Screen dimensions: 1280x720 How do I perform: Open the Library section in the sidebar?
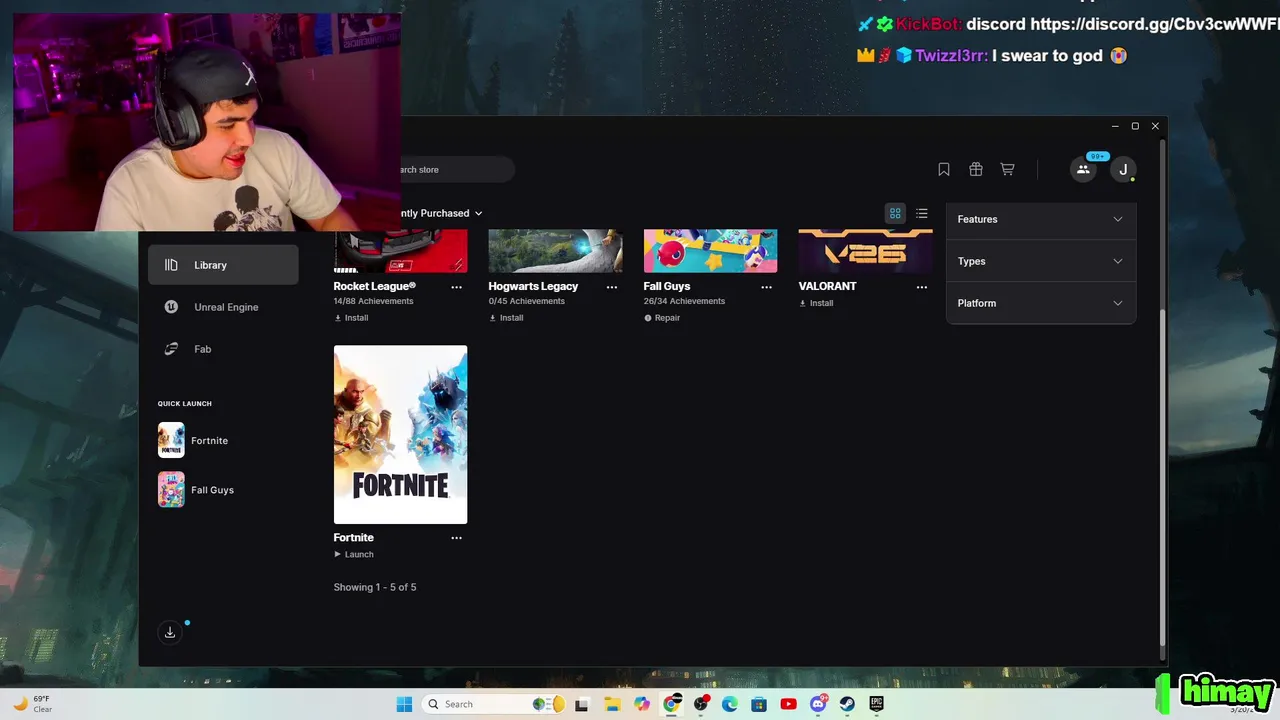click(223, 265)
